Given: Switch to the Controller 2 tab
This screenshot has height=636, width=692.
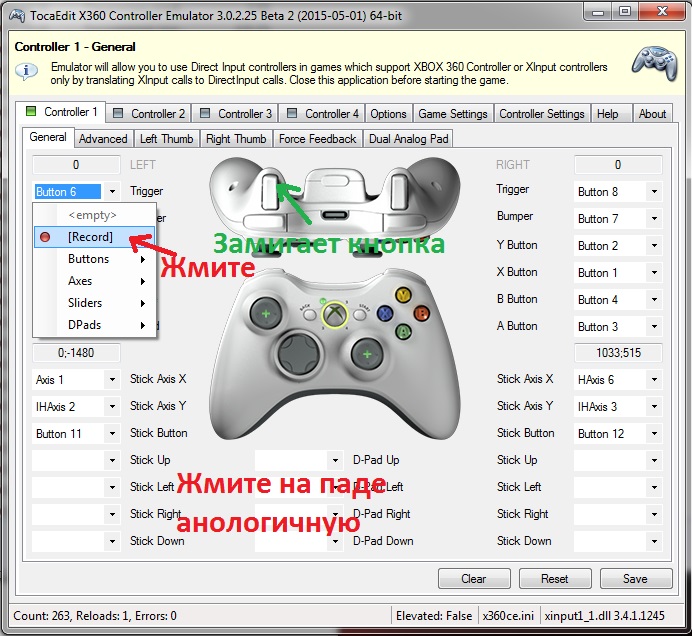Looking at the screenshot, I should (x=149, y=113).
